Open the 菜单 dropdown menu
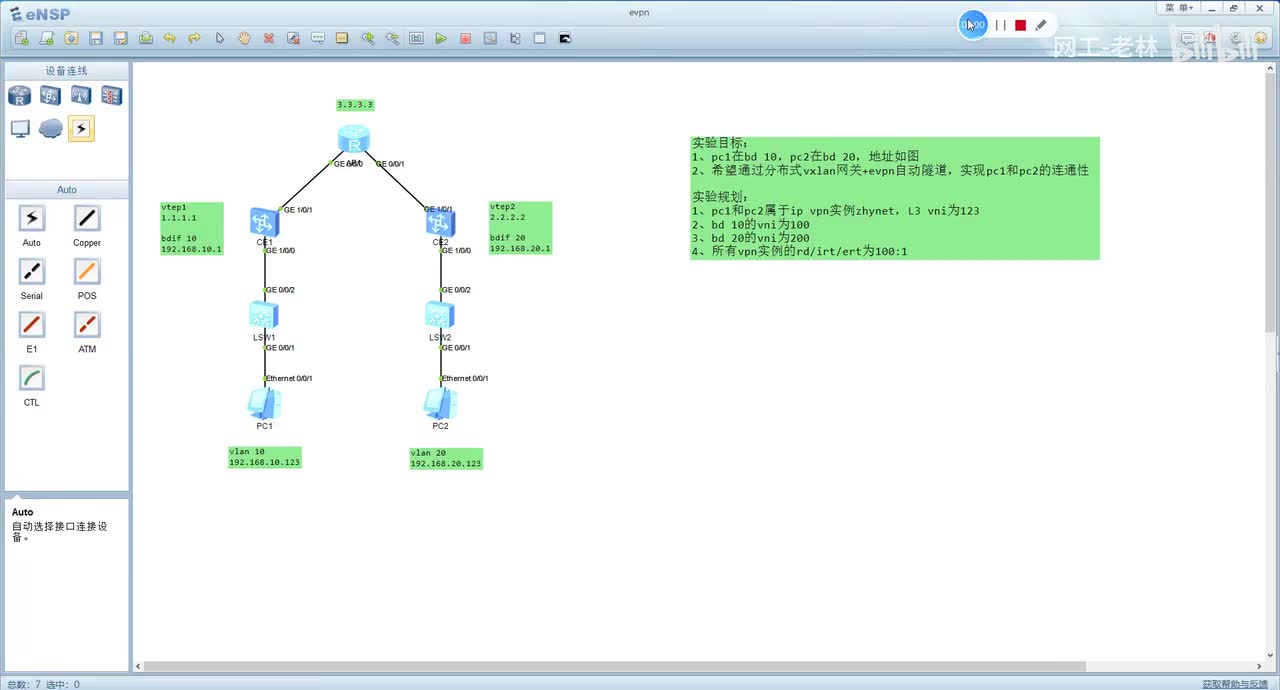 [x=1179, y=7]
